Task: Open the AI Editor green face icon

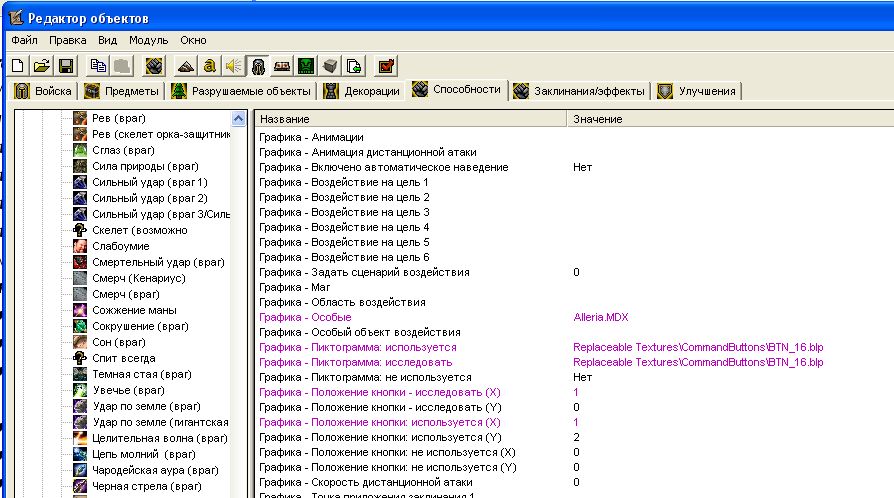Action: [306, 66]
